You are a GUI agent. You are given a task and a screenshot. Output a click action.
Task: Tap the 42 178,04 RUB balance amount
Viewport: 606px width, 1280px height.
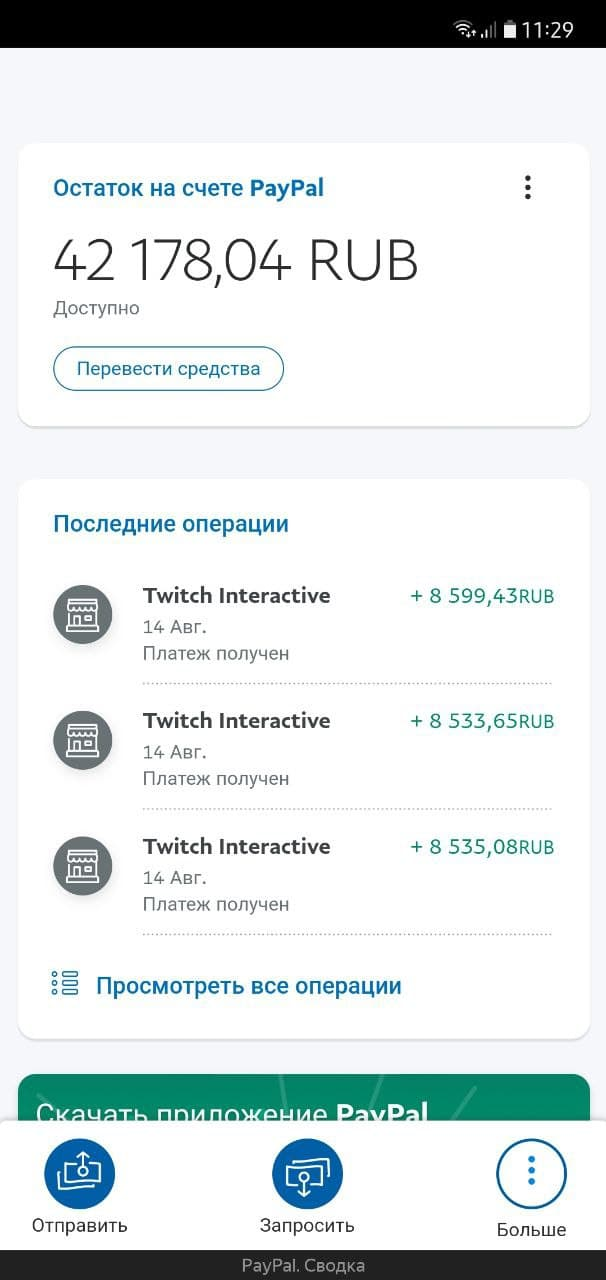pos(236,258)
